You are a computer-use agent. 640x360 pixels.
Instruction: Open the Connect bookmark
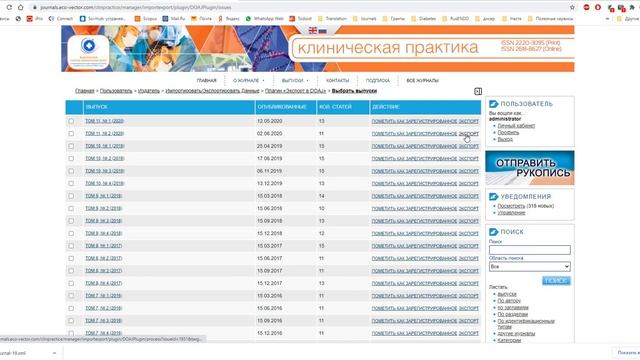tap(61, 18)
